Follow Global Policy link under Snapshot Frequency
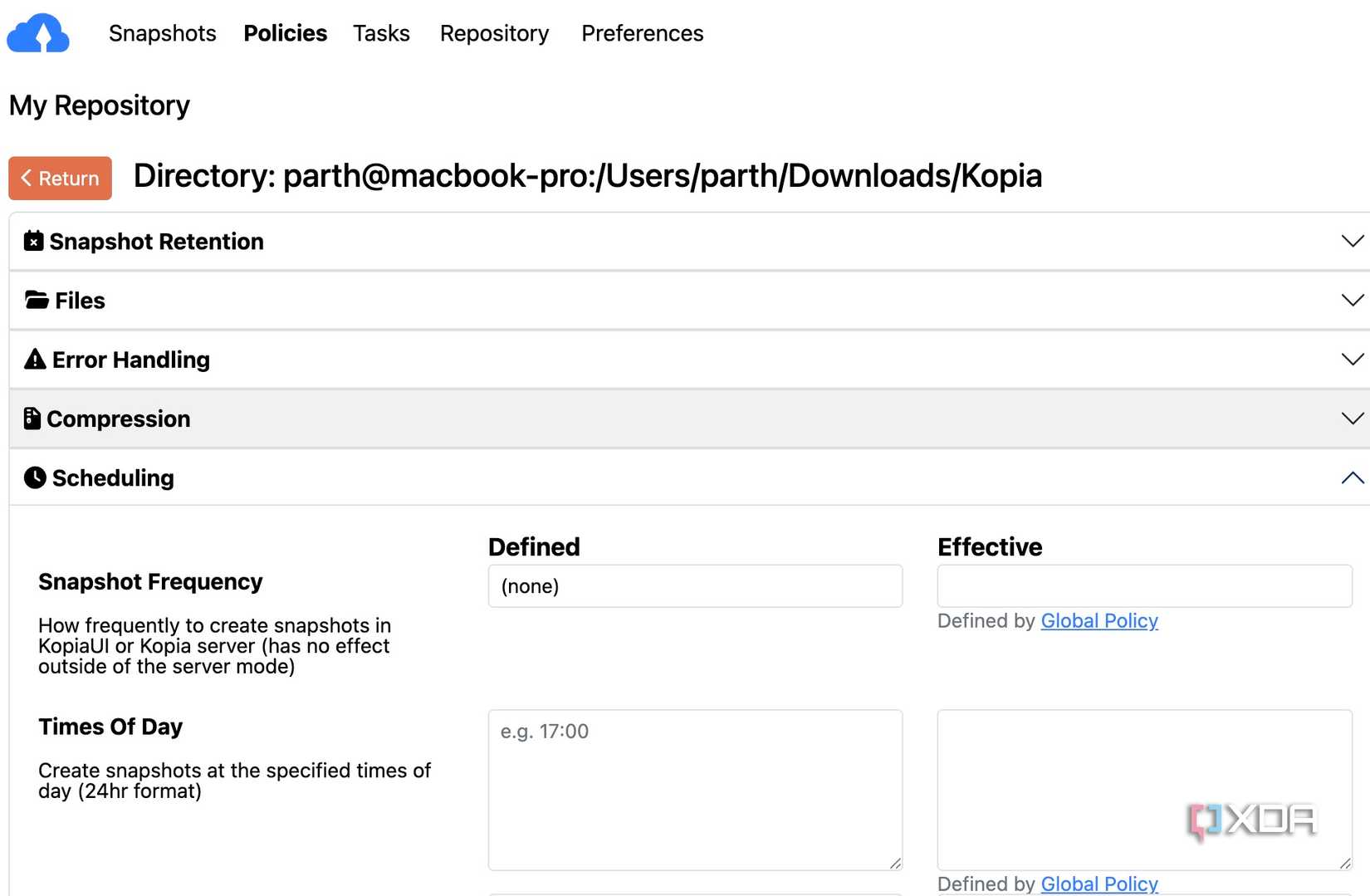Image resolution: width=1370 pixels, height=896 pixels. click(1099, 621)
